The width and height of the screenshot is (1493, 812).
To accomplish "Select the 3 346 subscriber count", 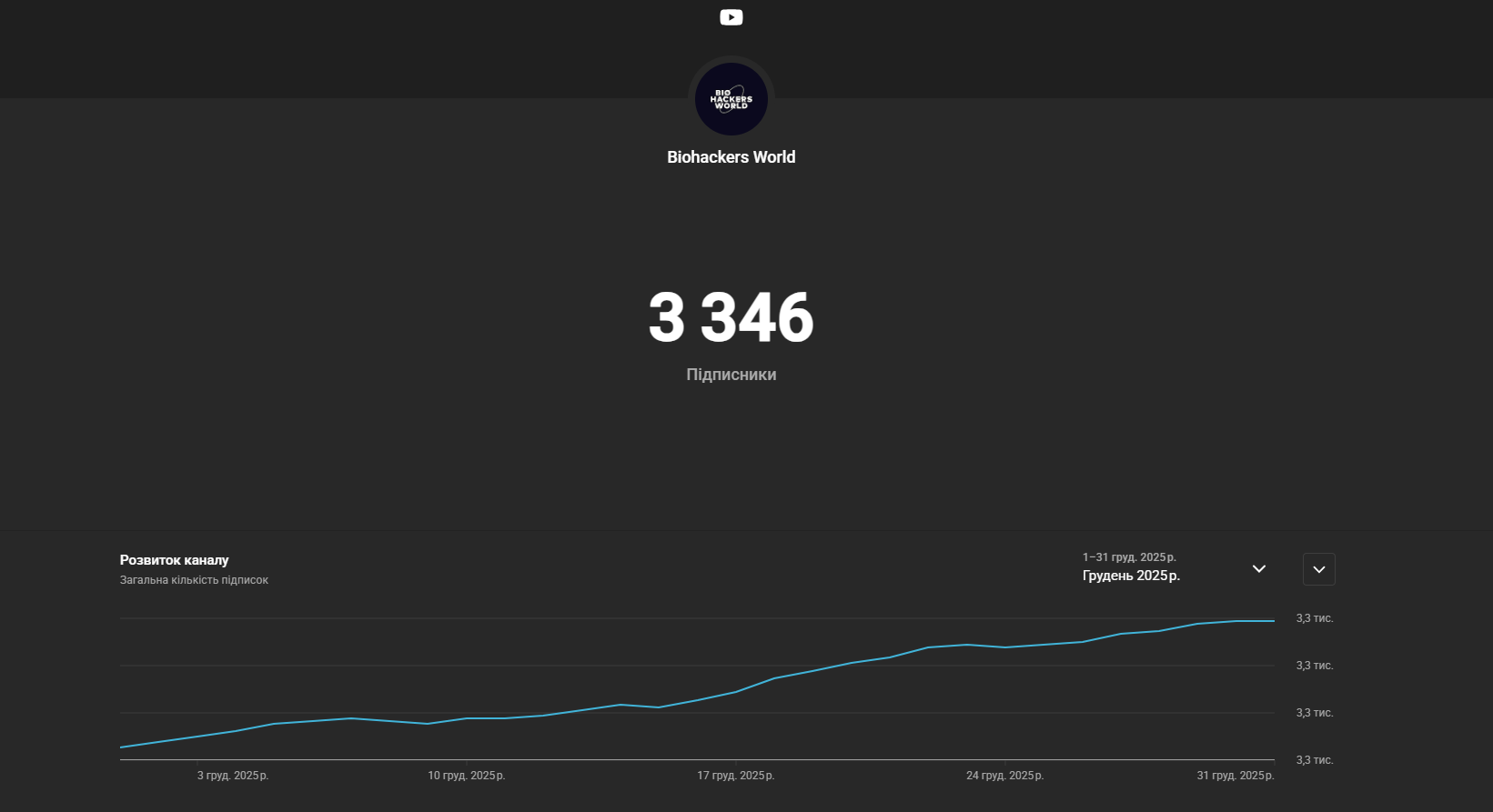I will (731, 317).
